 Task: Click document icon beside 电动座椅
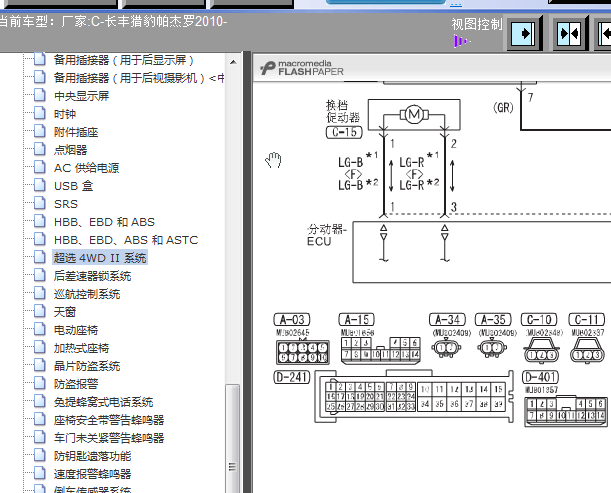point(40,329)
